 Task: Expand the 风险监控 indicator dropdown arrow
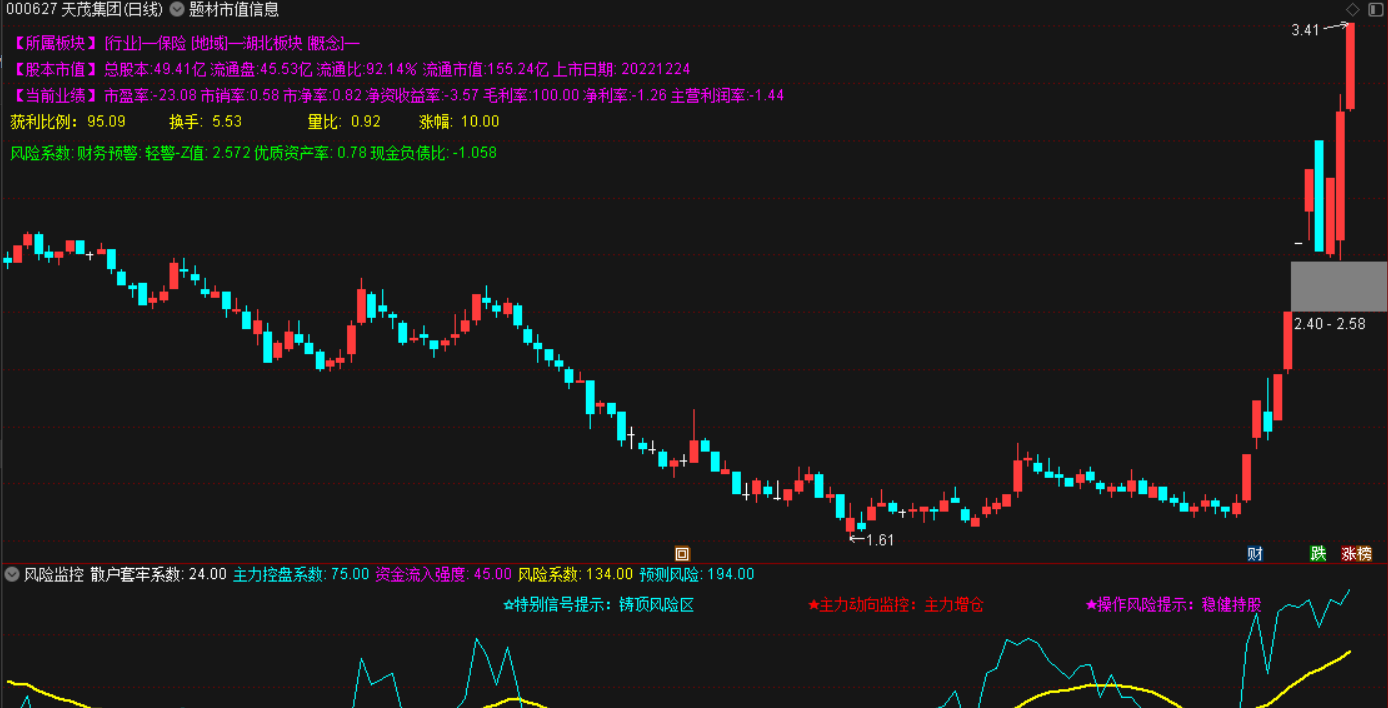point(12,574)
